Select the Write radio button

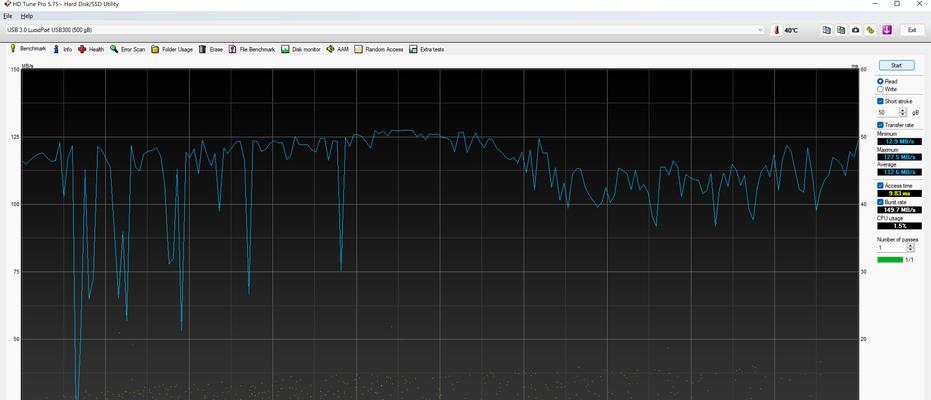tap(881, 89)
